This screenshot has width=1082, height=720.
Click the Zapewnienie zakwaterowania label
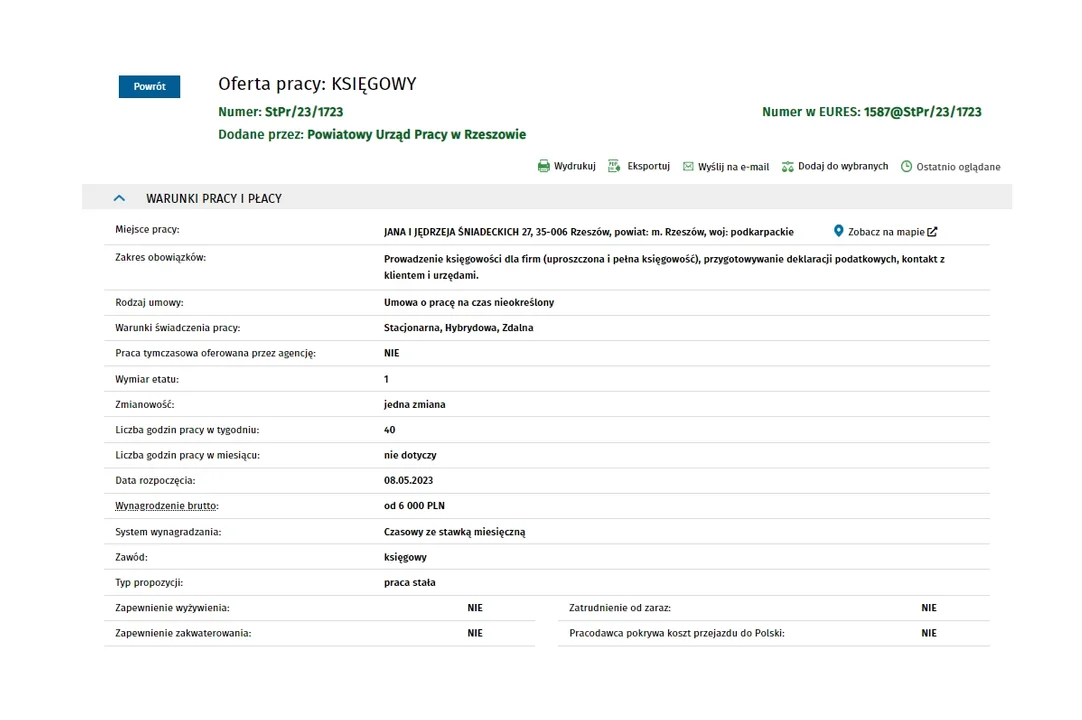(x=183, y=633)
